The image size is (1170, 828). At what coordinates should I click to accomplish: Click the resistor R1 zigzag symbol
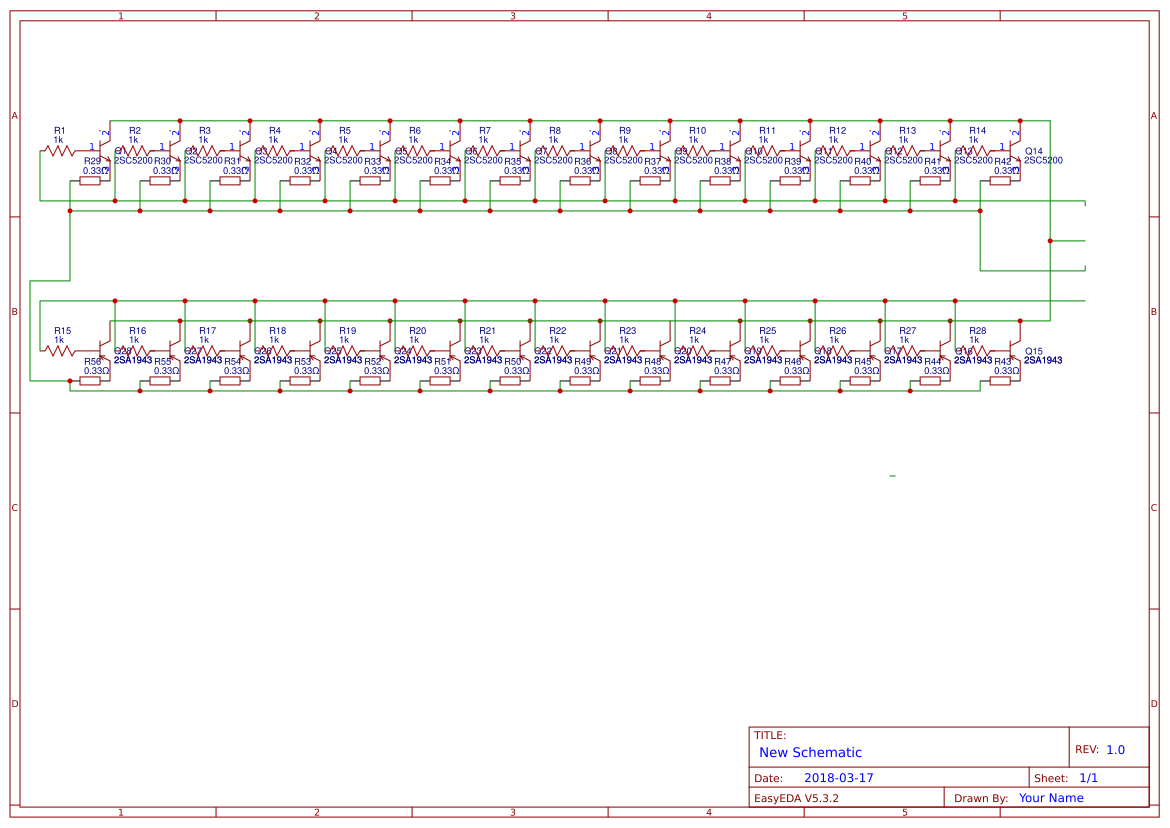[58, 150]
